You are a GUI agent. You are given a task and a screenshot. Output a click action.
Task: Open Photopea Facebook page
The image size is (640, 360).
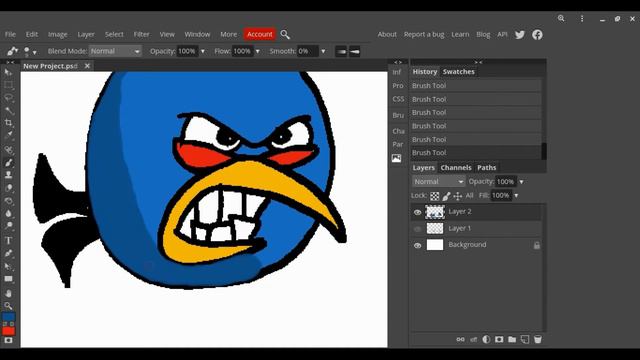[x=537, y=35]
